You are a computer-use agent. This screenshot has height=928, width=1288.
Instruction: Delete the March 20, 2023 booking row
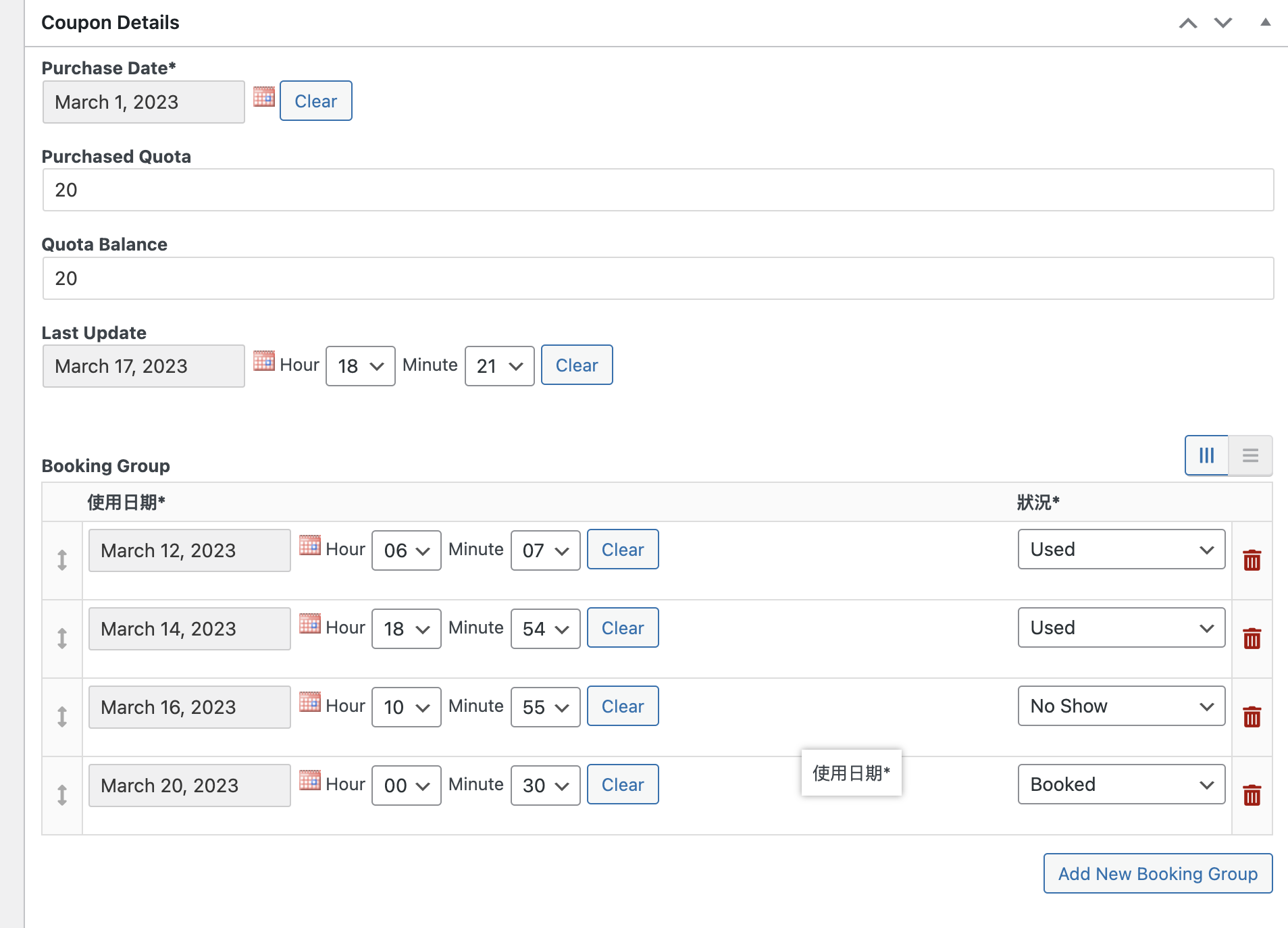pos(1252,795)
